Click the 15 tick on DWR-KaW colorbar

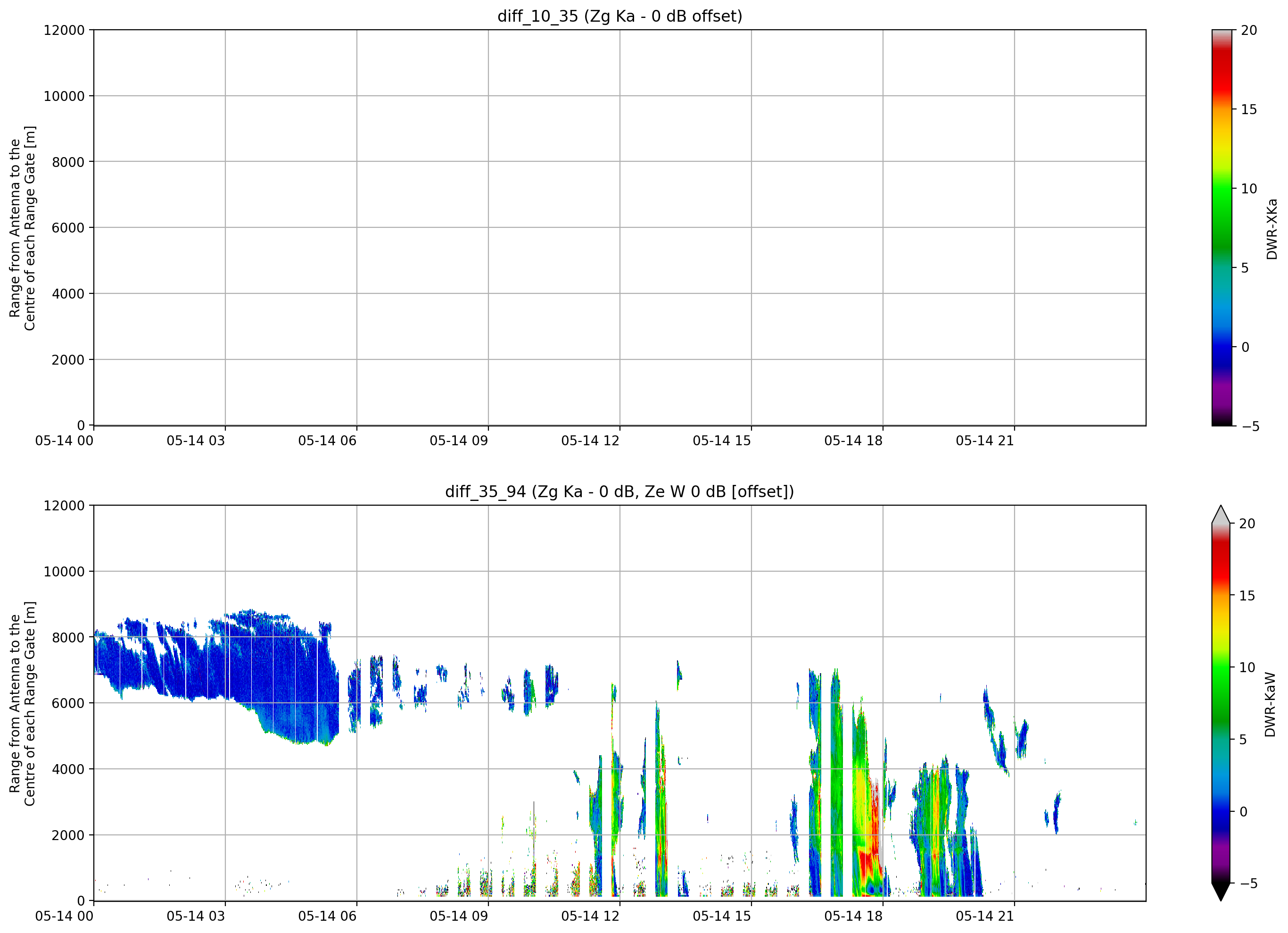(x=1247, y=595)
